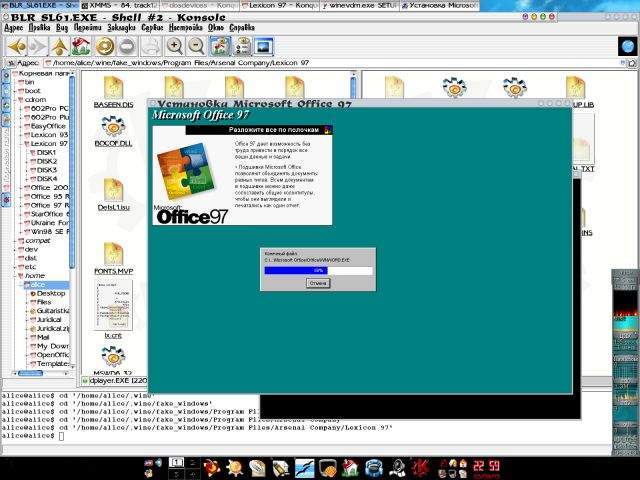Click the panel speaker volume icon

(158, 463)
